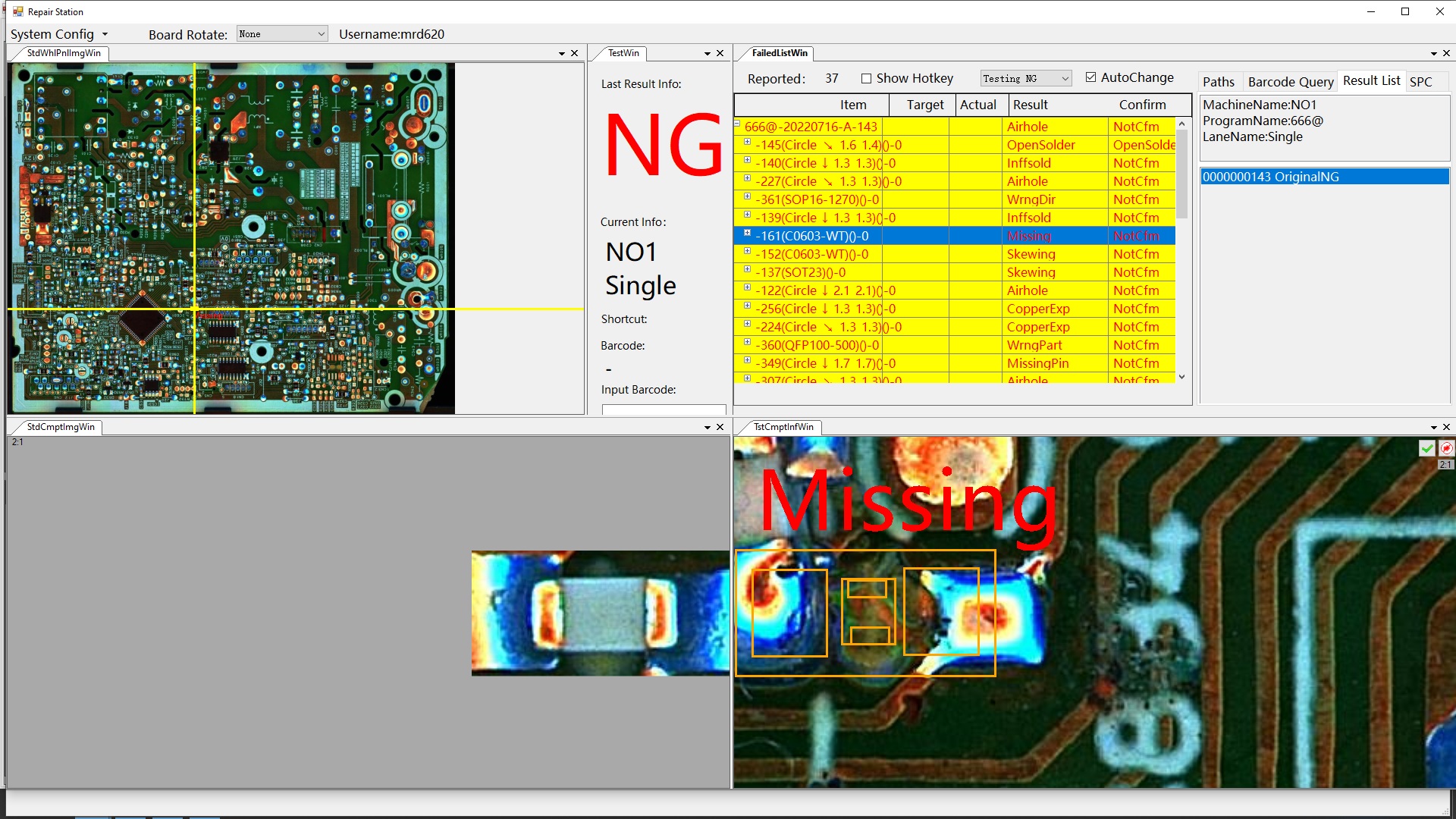Open the TstCmptInfWin panel options arrow

(1433, 427)
